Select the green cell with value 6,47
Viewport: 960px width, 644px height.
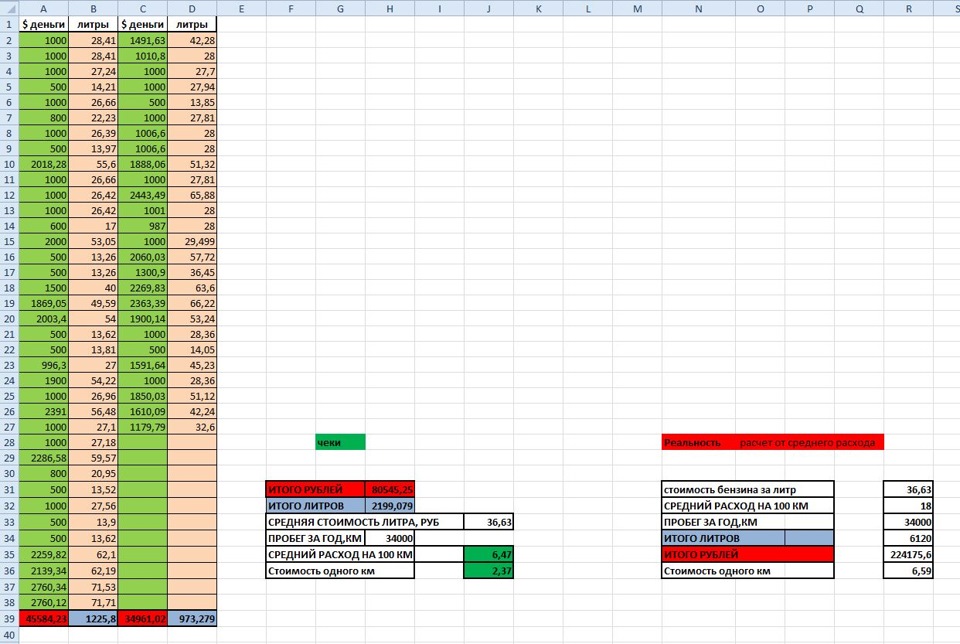pos(489,555)
